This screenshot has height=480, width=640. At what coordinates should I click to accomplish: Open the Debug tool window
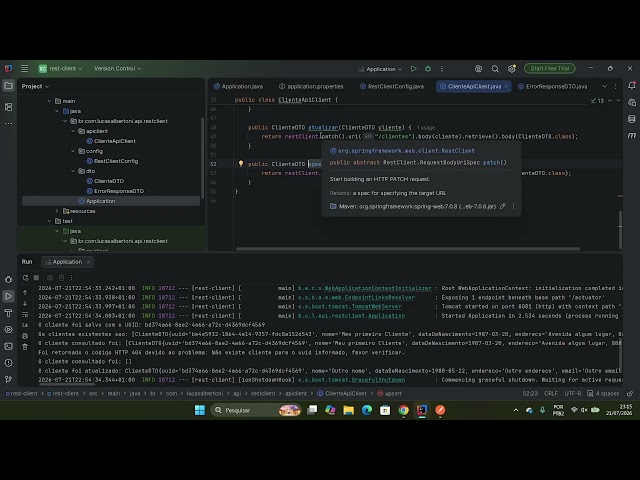8,280
